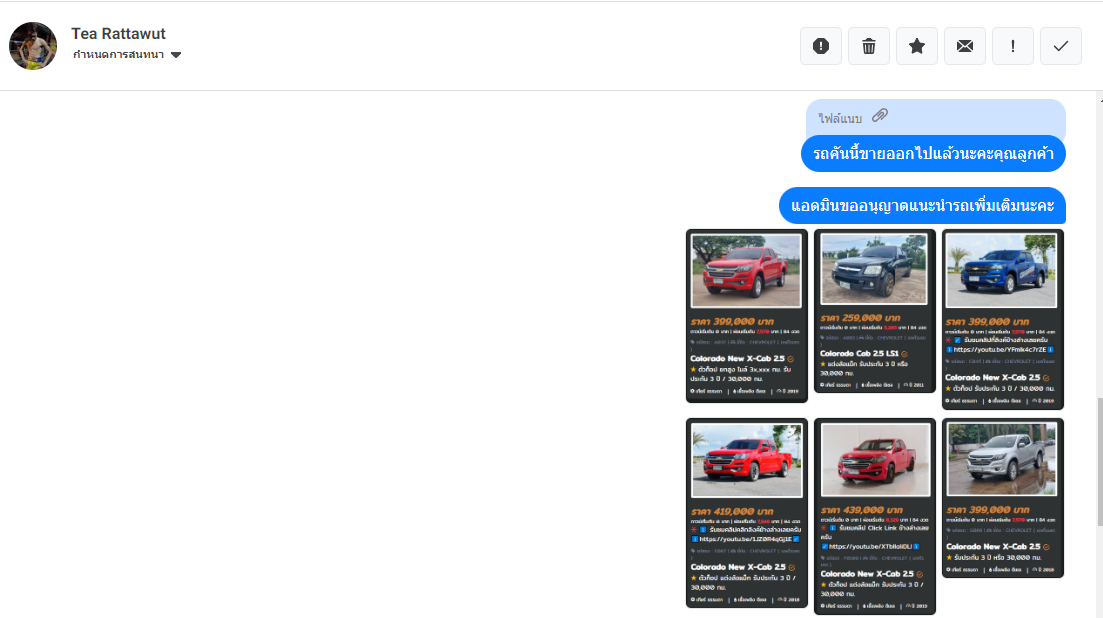Select the รถคันนี้ขายออกไปแล้วนะคะคุณลูกค้า message bubble

click(933, 153)
